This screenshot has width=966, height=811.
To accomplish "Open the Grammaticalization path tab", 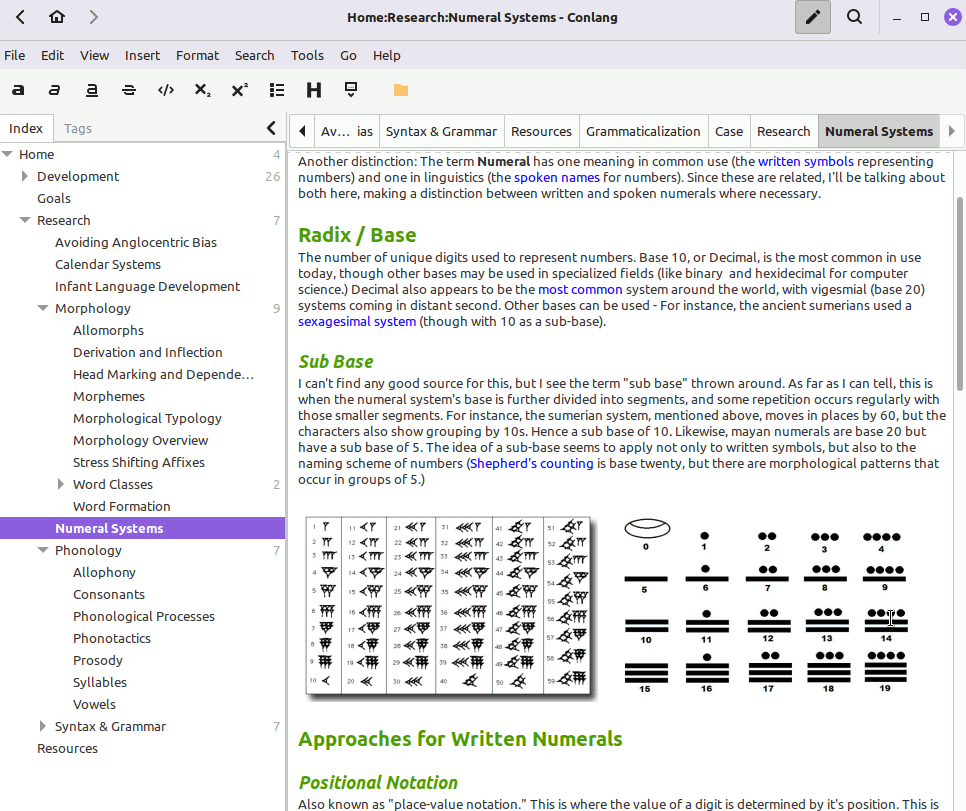I will click(643, 131).
